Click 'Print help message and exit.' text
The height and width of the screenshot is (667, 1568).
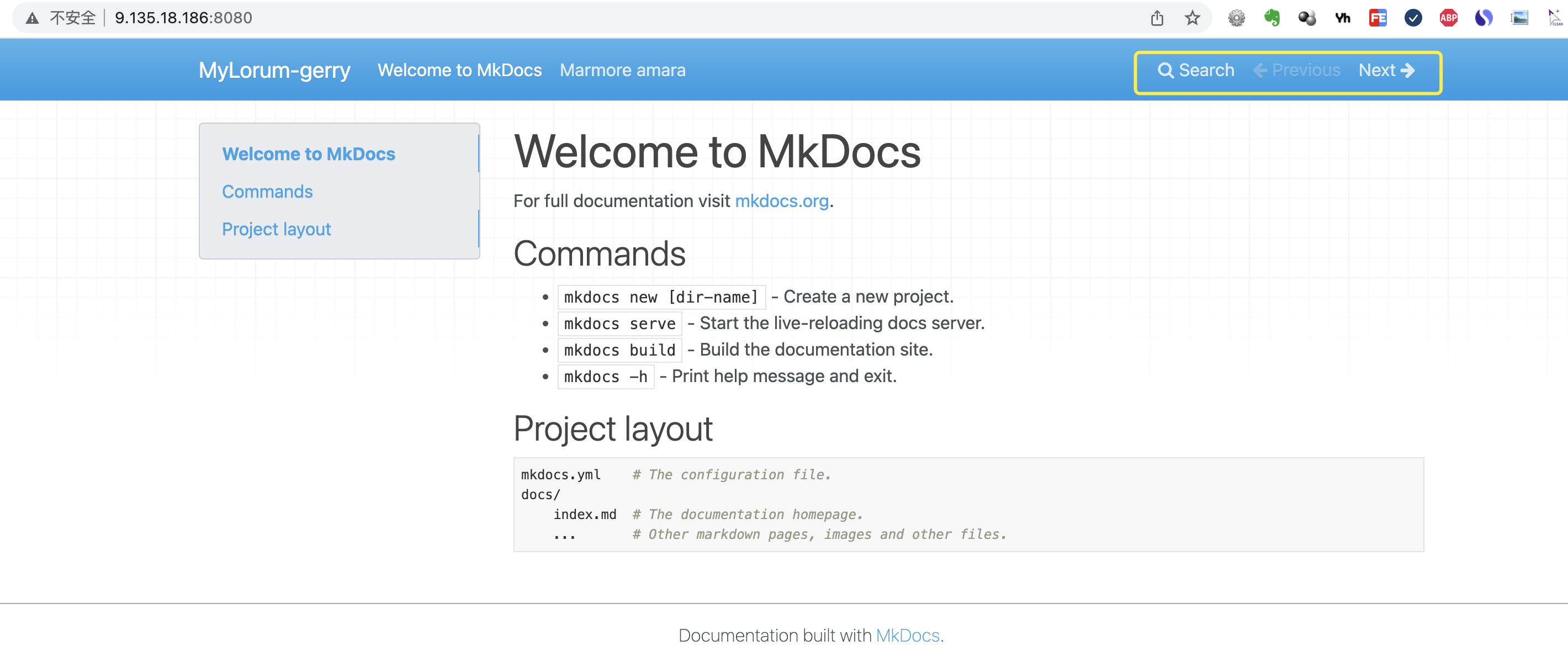[x=784, y=376]
